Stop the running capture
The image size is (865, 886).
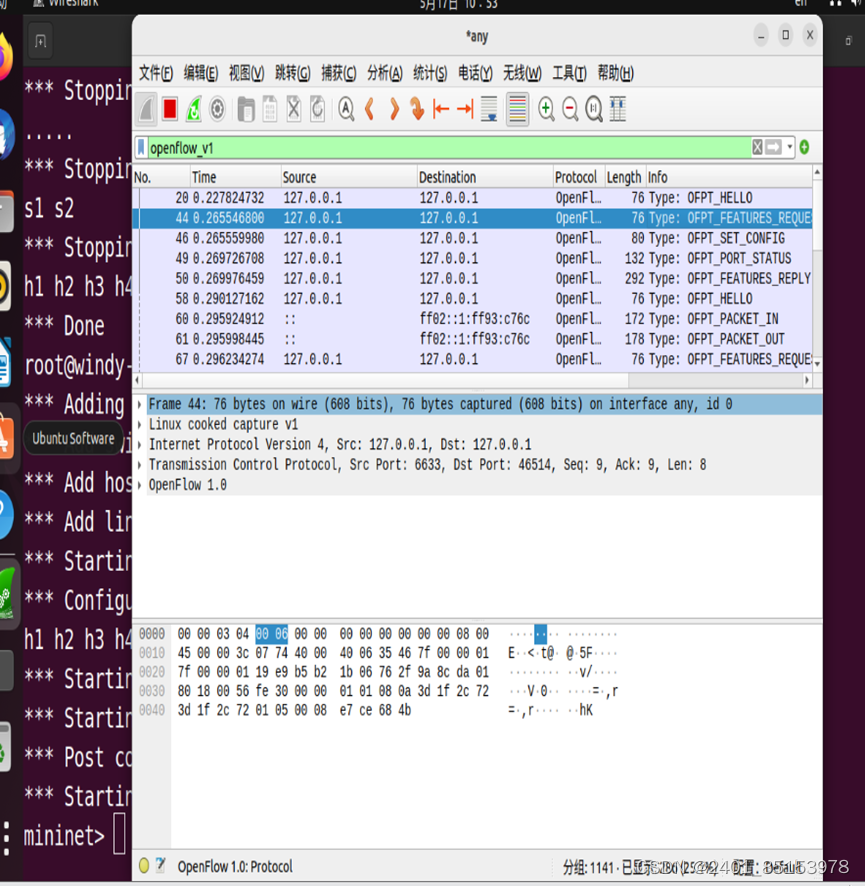[x=169, y=109]
